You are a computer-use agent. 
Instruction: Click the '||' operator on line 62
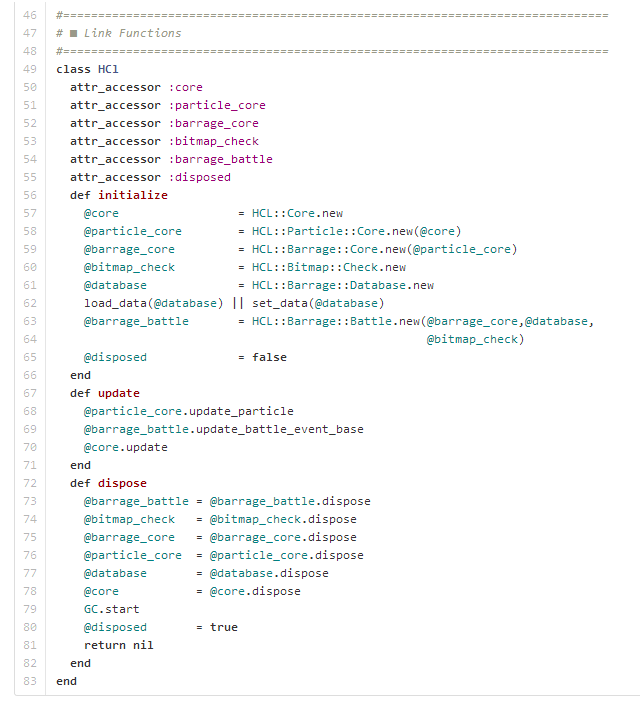click(238, 303)
